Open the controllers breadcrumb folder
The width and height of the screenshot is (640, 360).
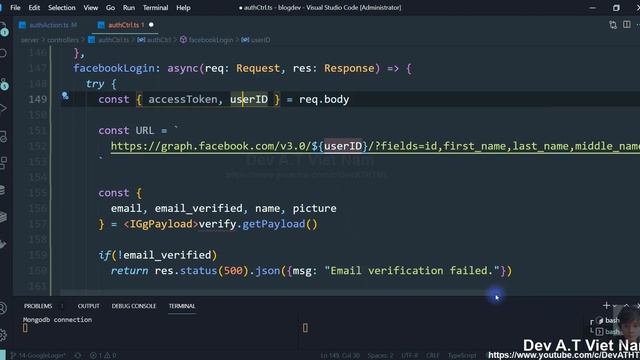(62, 40)
